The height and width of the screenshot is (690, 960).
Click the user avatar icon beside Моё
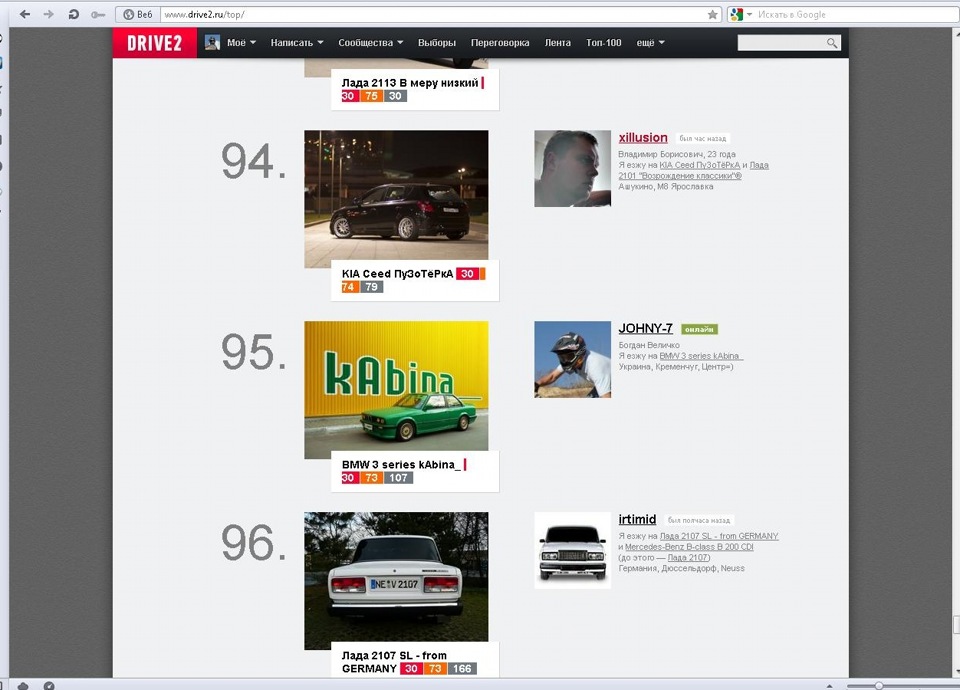(x=212, y=42)
